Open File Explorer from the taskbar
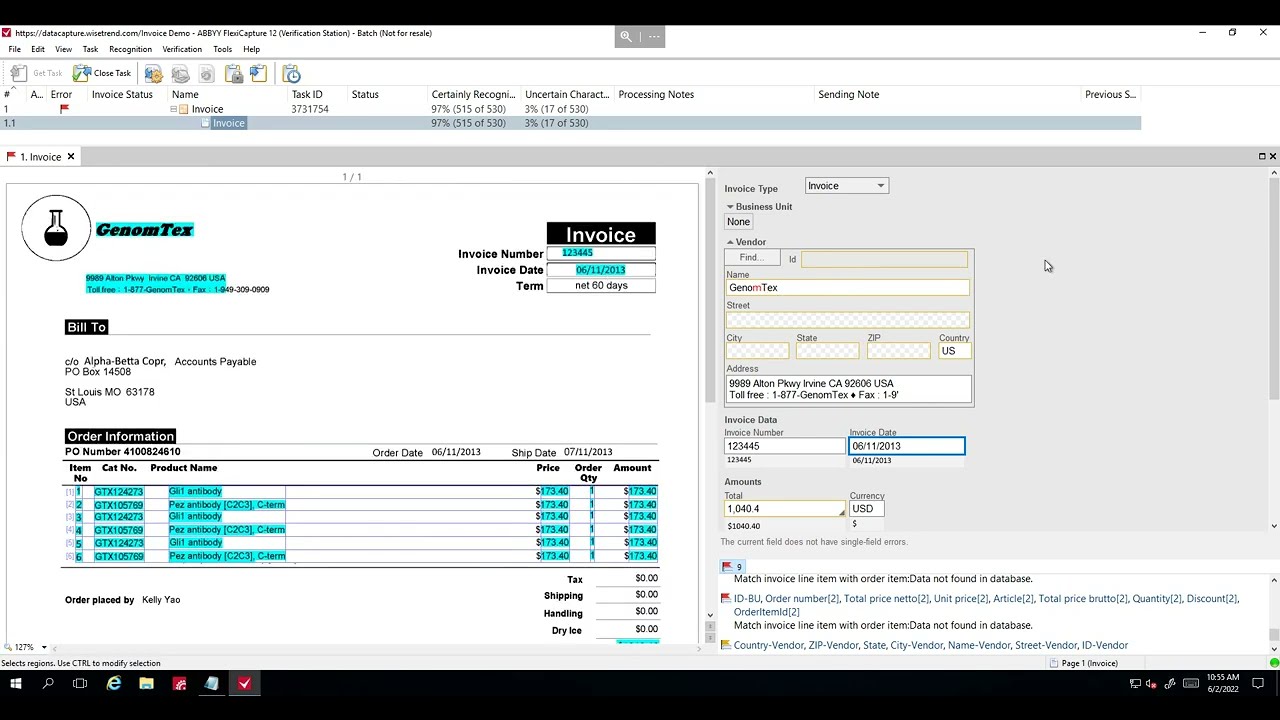This screenshot has height=720, width=1280. 146,684
